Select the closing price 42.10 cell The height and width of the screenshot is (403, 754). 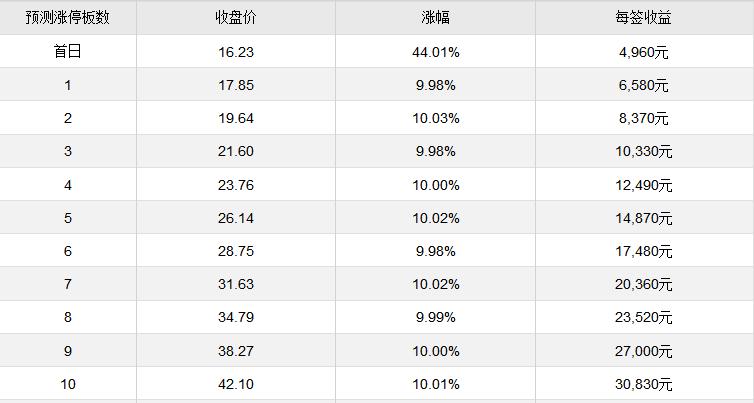[x=235, y=384]
